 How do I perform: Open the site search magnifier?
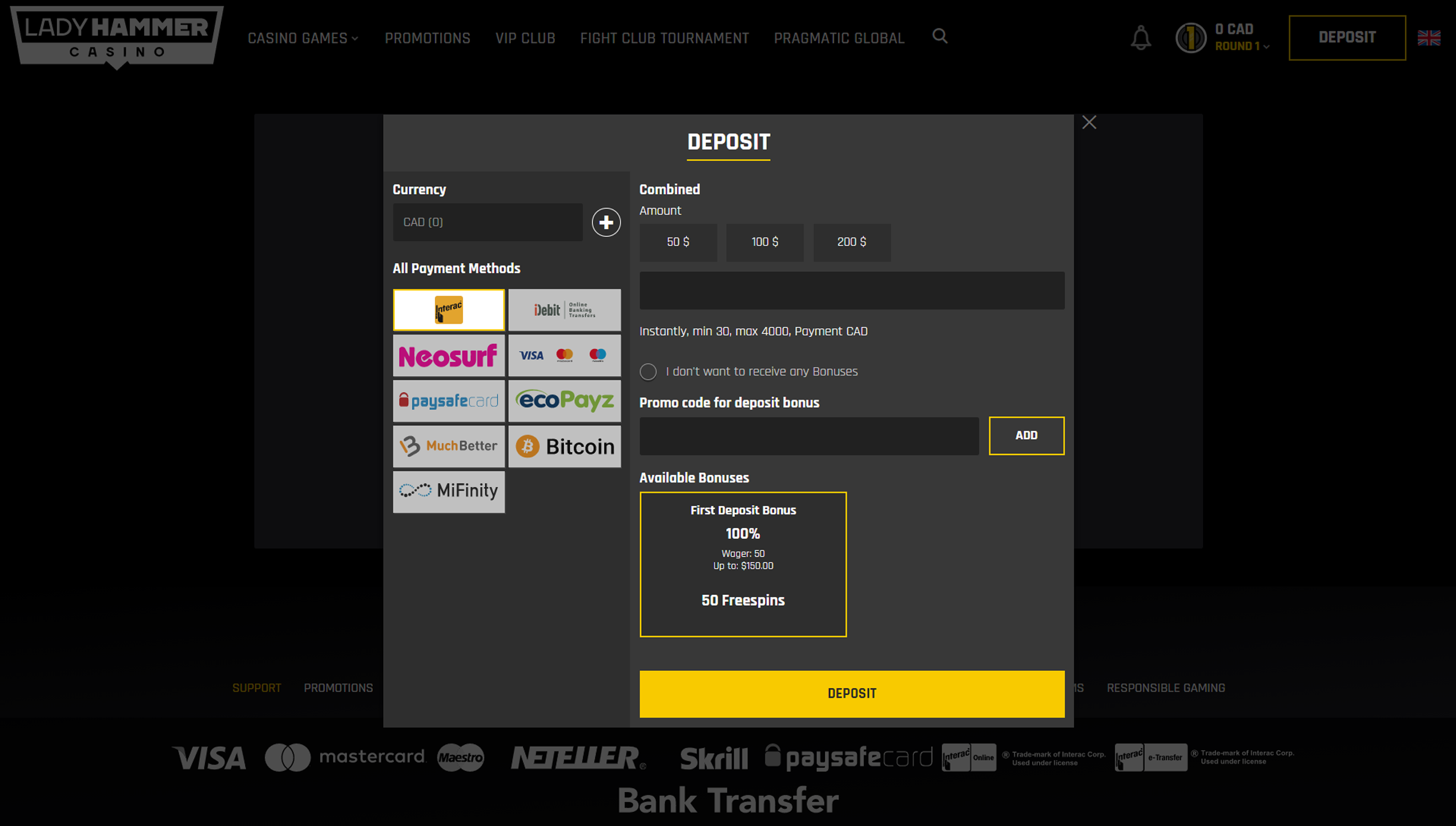pos(939,36)
